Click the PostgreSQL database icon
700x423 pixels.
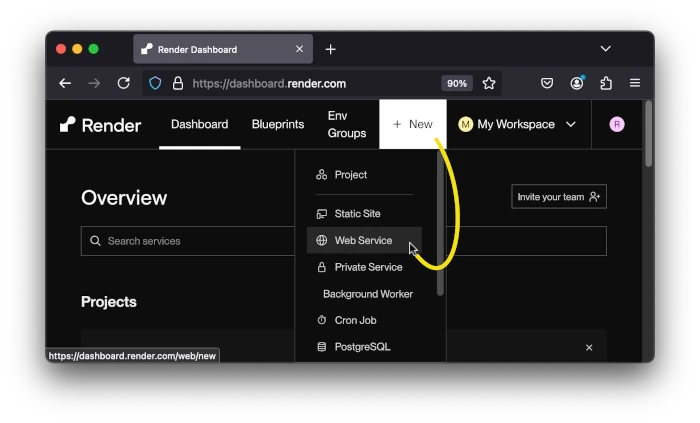(321, 347)
